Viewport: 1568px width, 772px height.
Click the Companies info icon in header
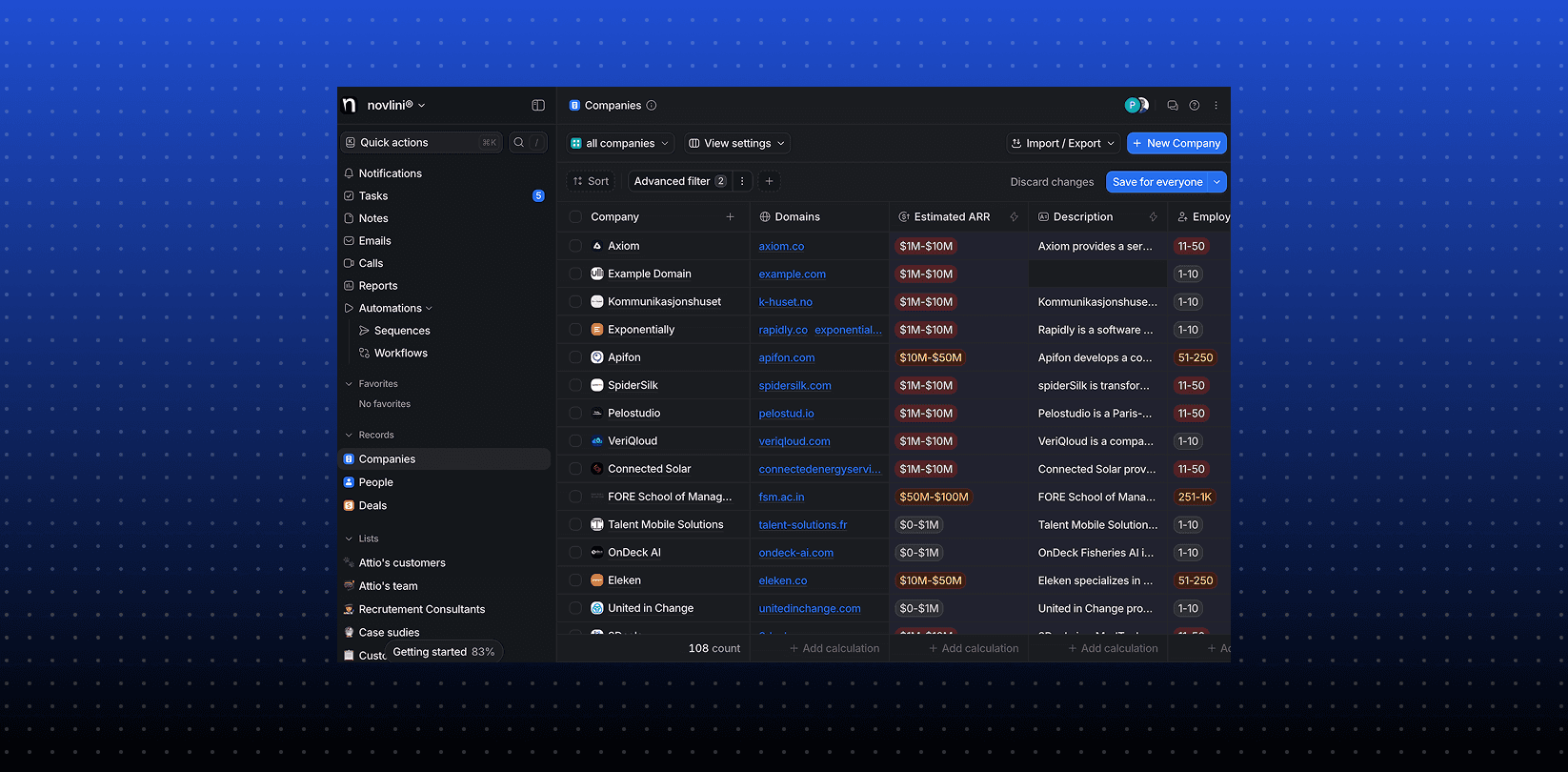pos(652,106)
